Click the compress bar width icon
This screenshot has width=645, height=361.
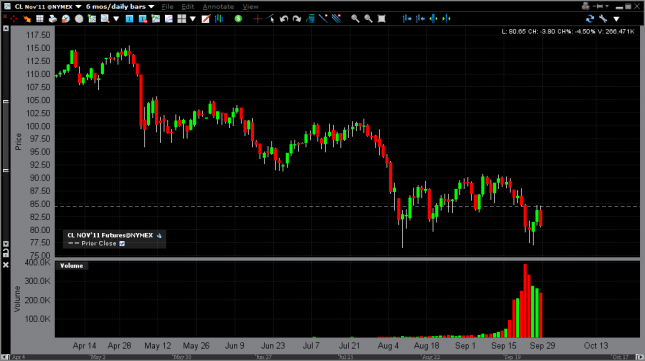click(x=446, y=19)
